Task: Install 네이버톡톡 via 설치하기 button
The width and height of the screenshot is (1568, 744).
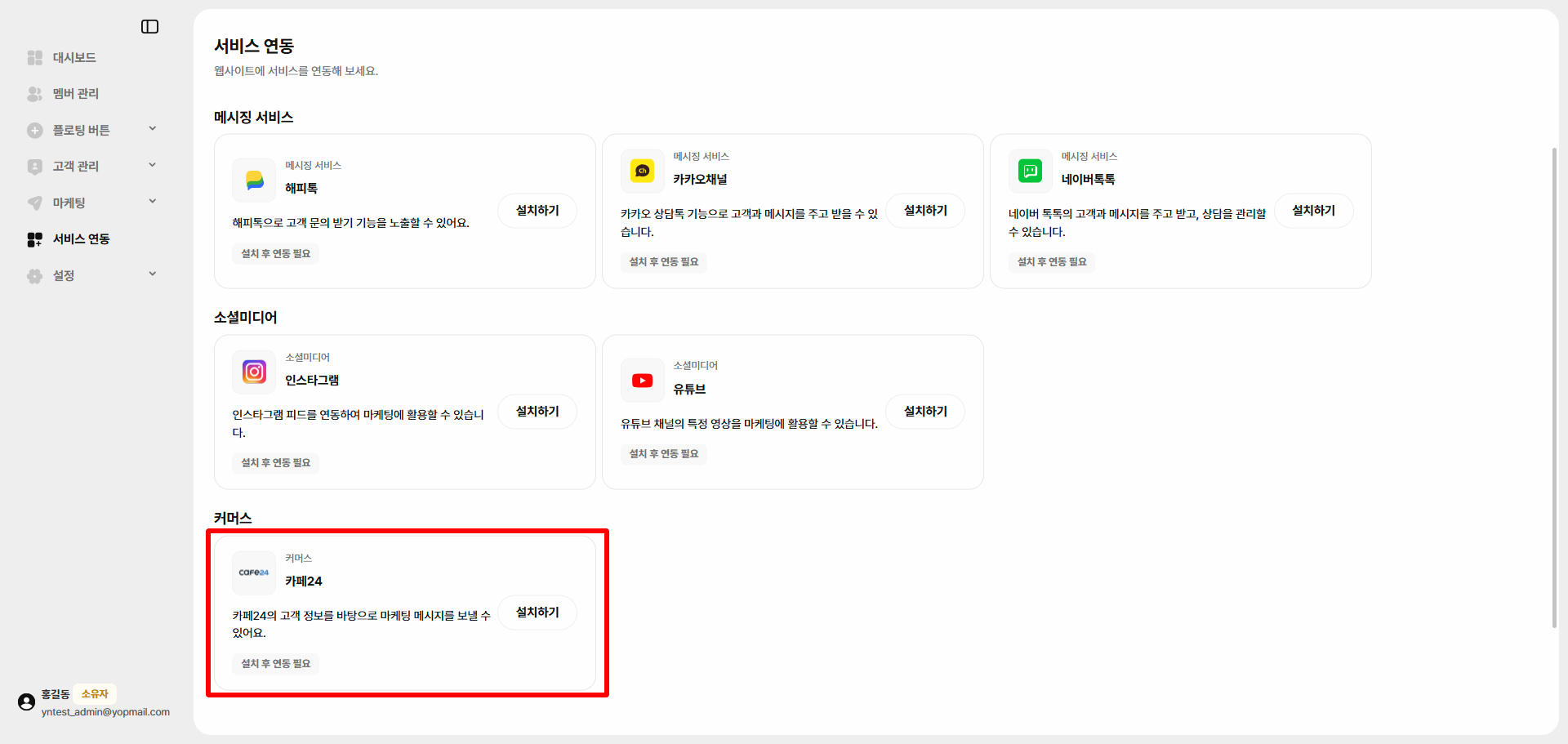Action: [x=1313, y=211]
